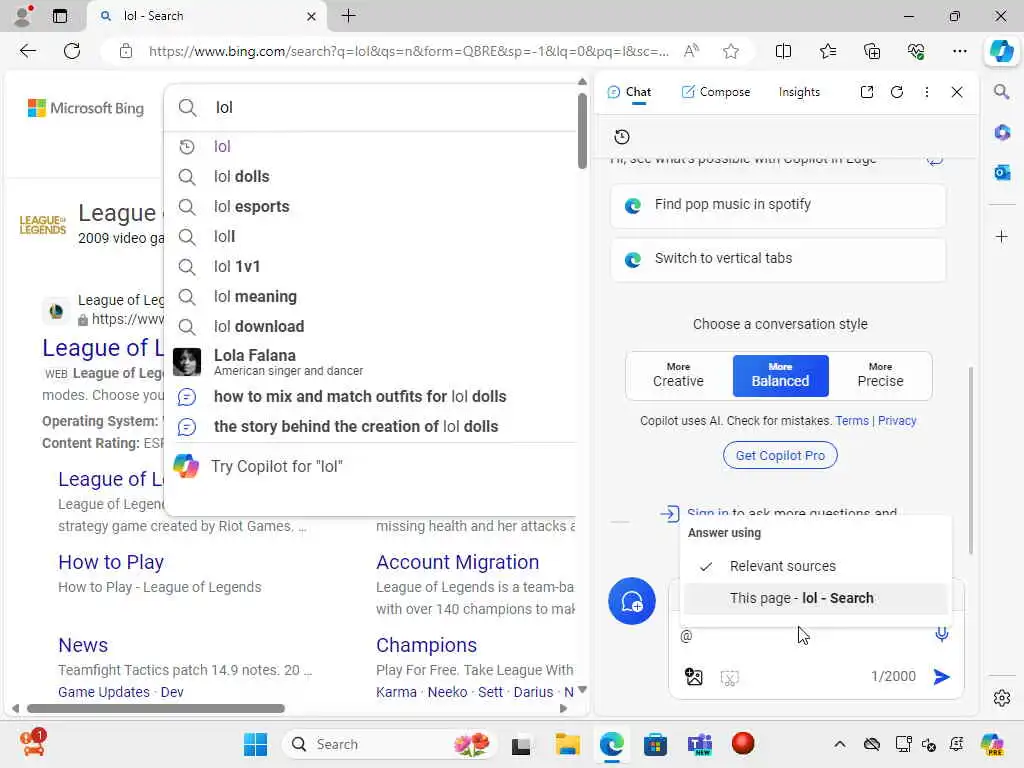Open a new browser tab

349,16
